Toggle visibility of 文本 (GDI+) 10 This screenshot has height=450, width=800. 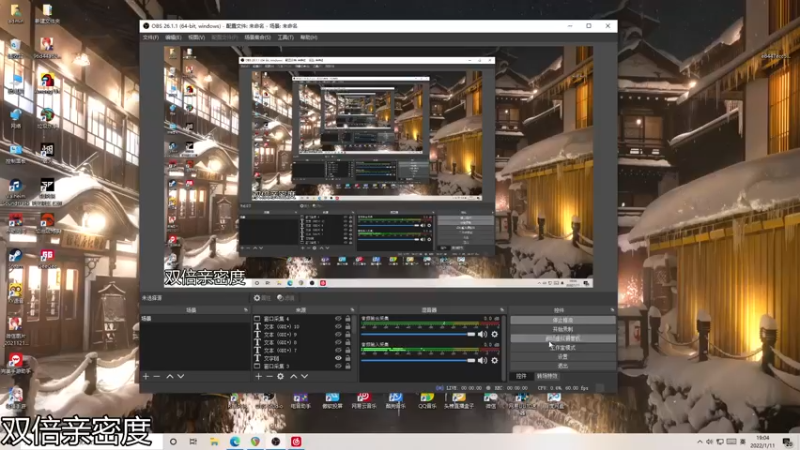pos(338,327)
